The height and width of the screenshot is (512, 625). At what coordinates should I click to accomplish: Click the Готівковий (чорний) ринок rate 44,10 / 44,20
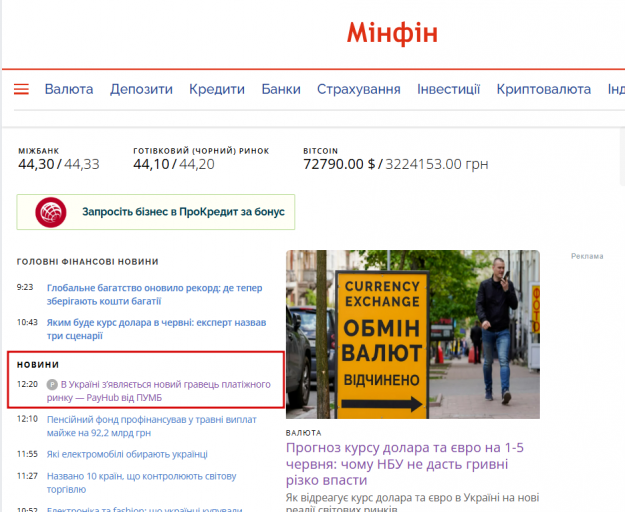pos(174,164)
